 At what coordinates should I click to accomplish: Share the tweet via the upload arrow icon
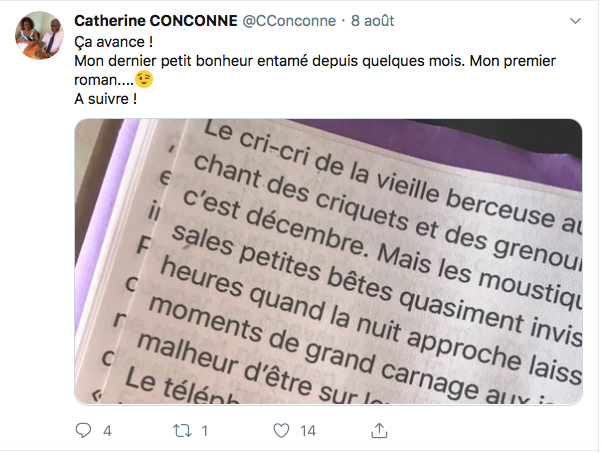[x=379, y=430]
